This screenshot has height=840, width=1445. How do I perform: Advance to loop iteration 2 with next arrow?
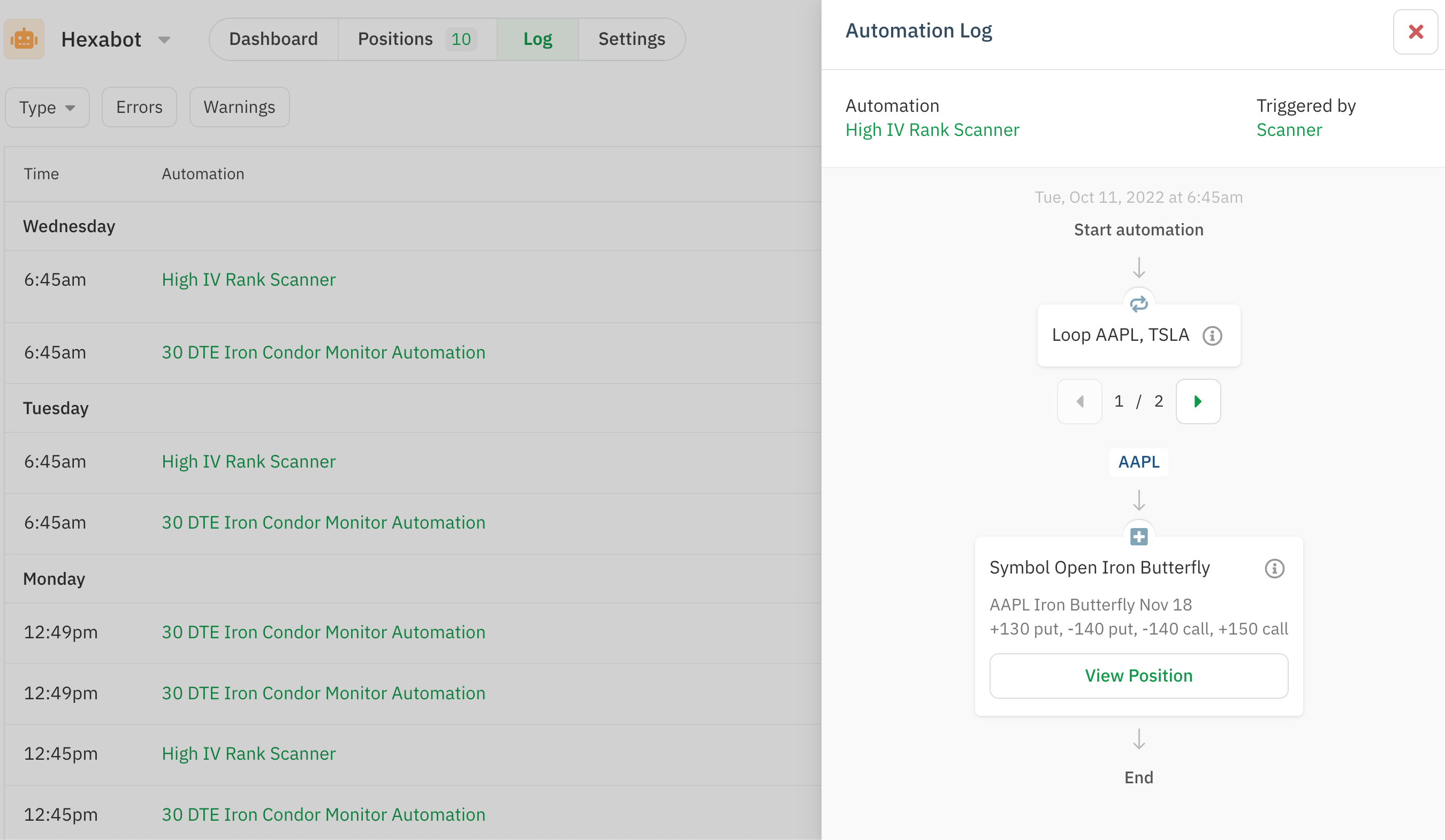(x=1198, y=401)
